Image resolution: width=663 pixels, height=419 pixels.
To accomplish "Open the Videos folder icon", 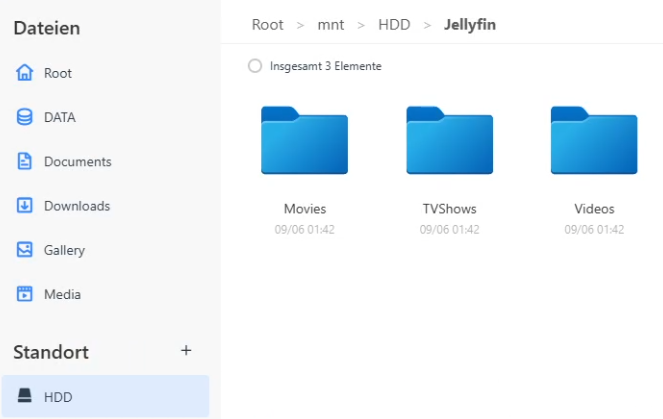I will point(594,140).
